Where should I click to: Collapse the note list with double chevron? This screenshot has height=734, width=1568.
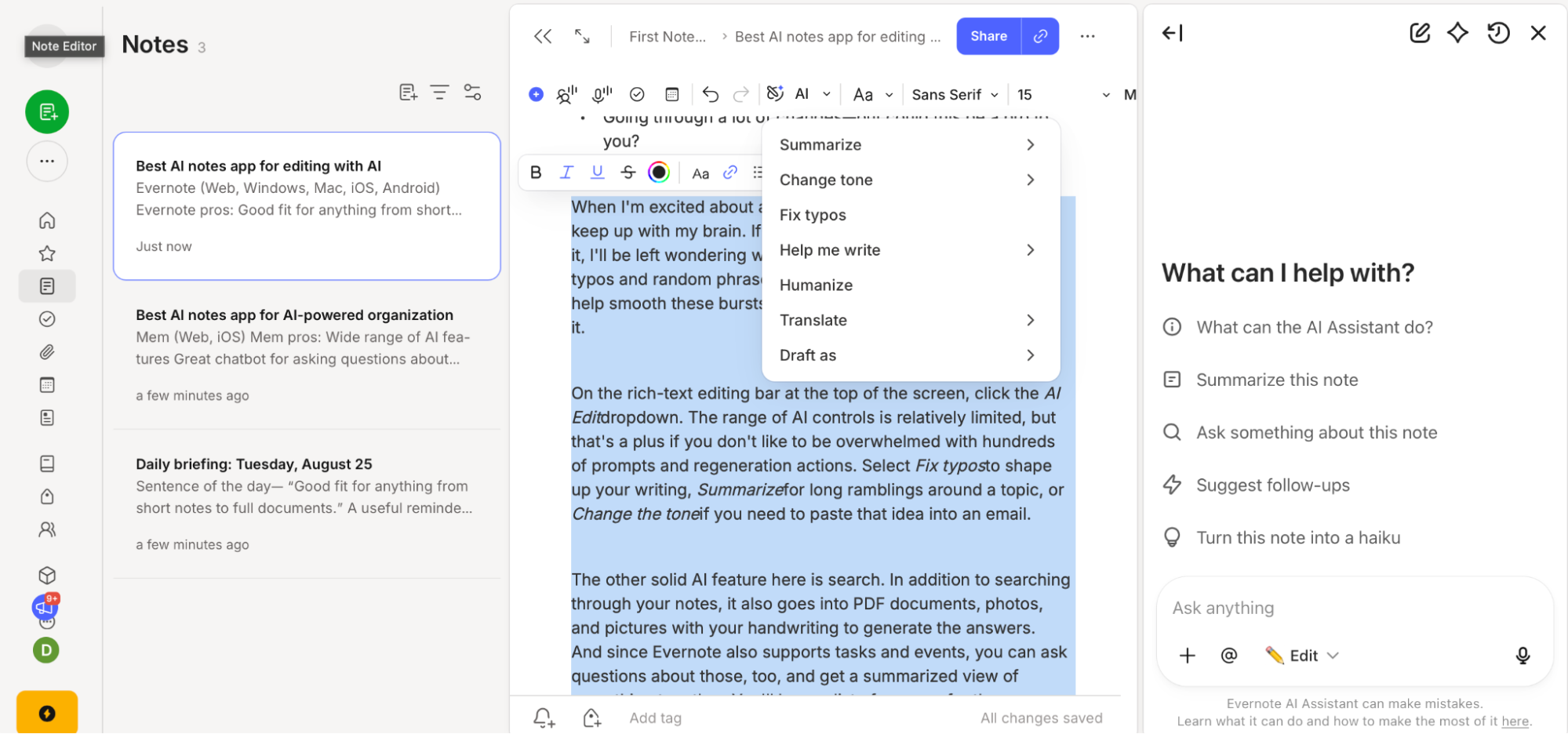[543, 36]
